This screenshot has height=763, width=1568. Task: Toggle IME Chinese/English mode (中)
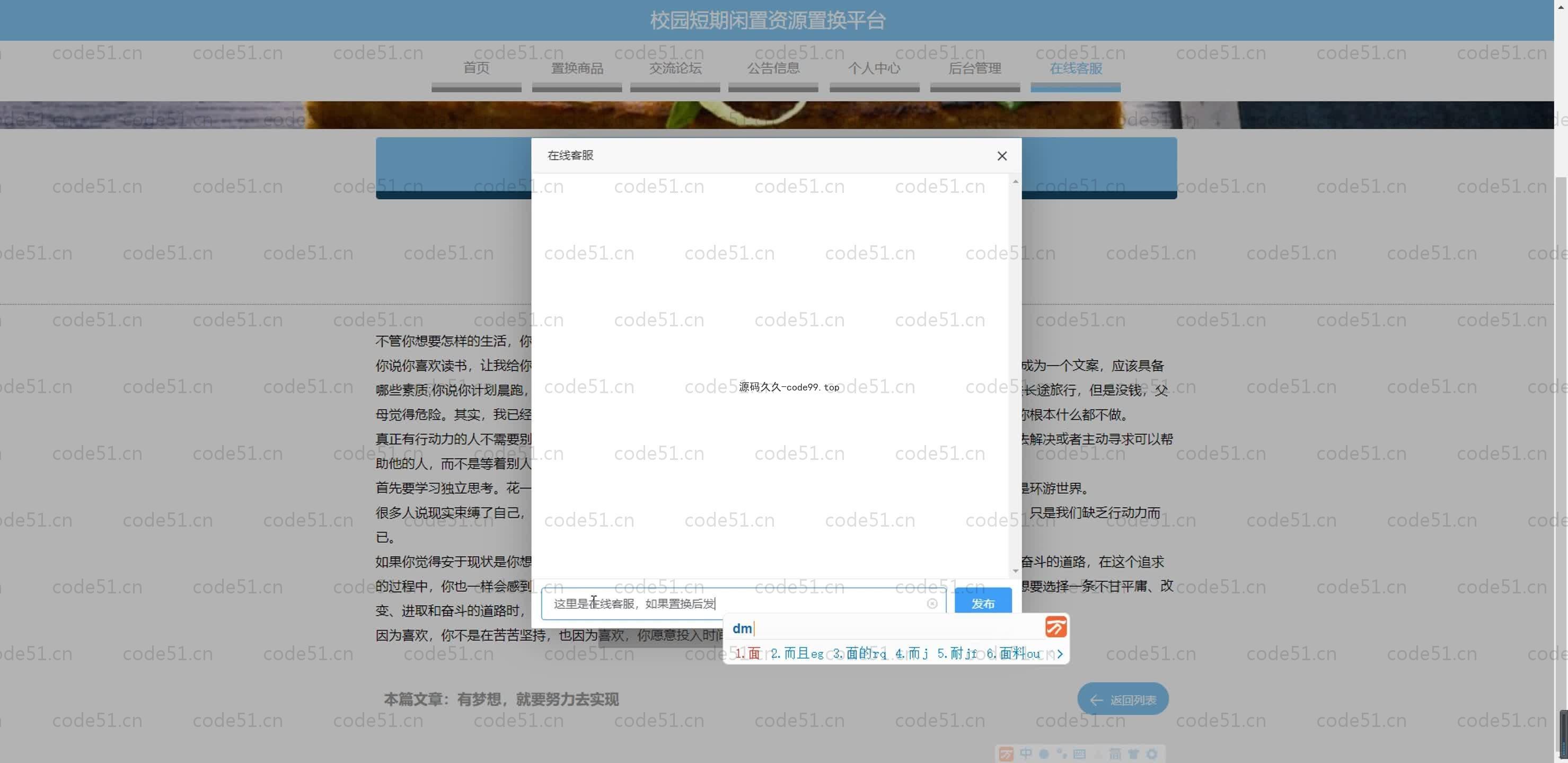coord(1026,754)
